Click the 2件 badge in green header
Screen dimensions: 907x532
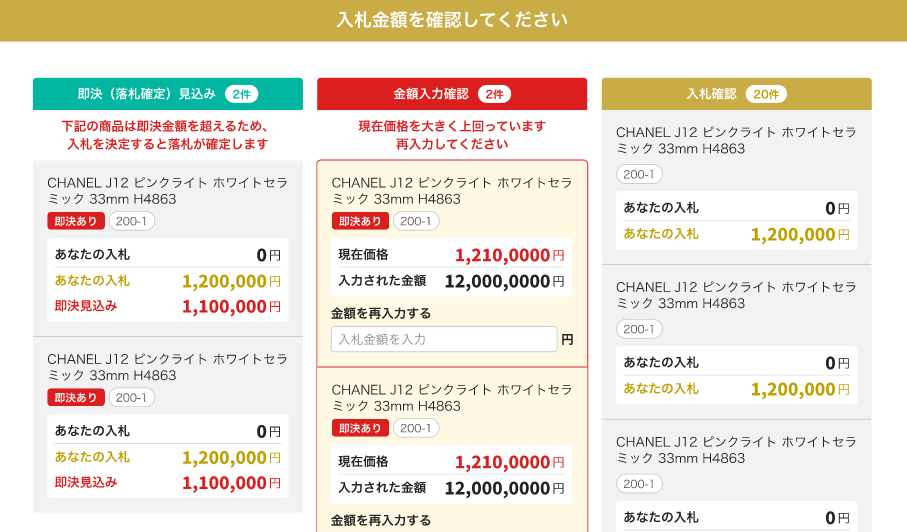[241, 94]
